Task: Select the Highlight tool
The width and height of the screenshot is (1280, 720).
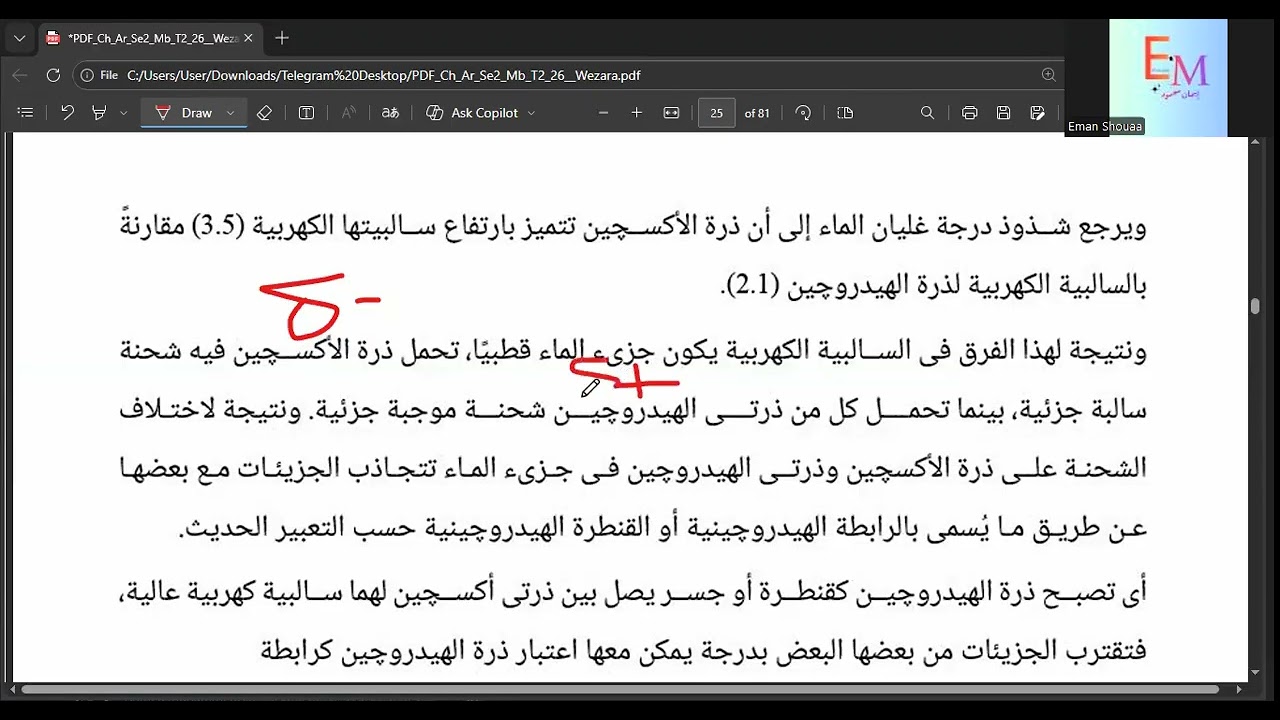Action: coord(99,113)
